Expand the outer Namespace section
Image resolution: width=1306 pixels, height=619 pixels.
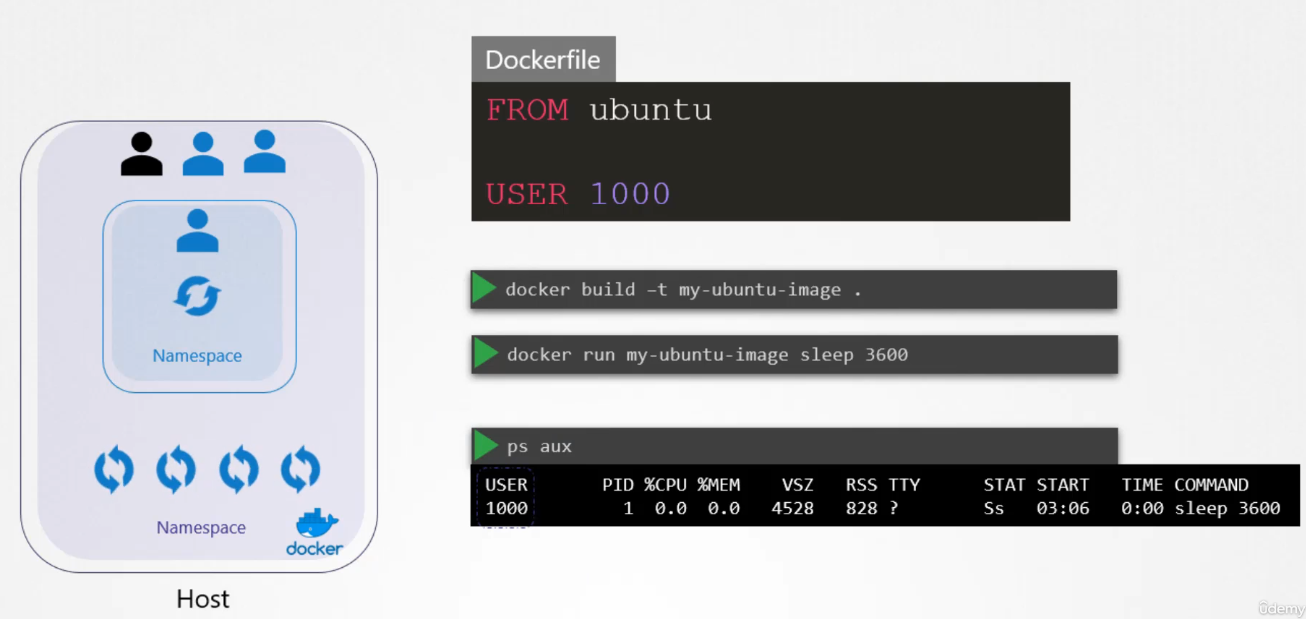tap(200, 527)
